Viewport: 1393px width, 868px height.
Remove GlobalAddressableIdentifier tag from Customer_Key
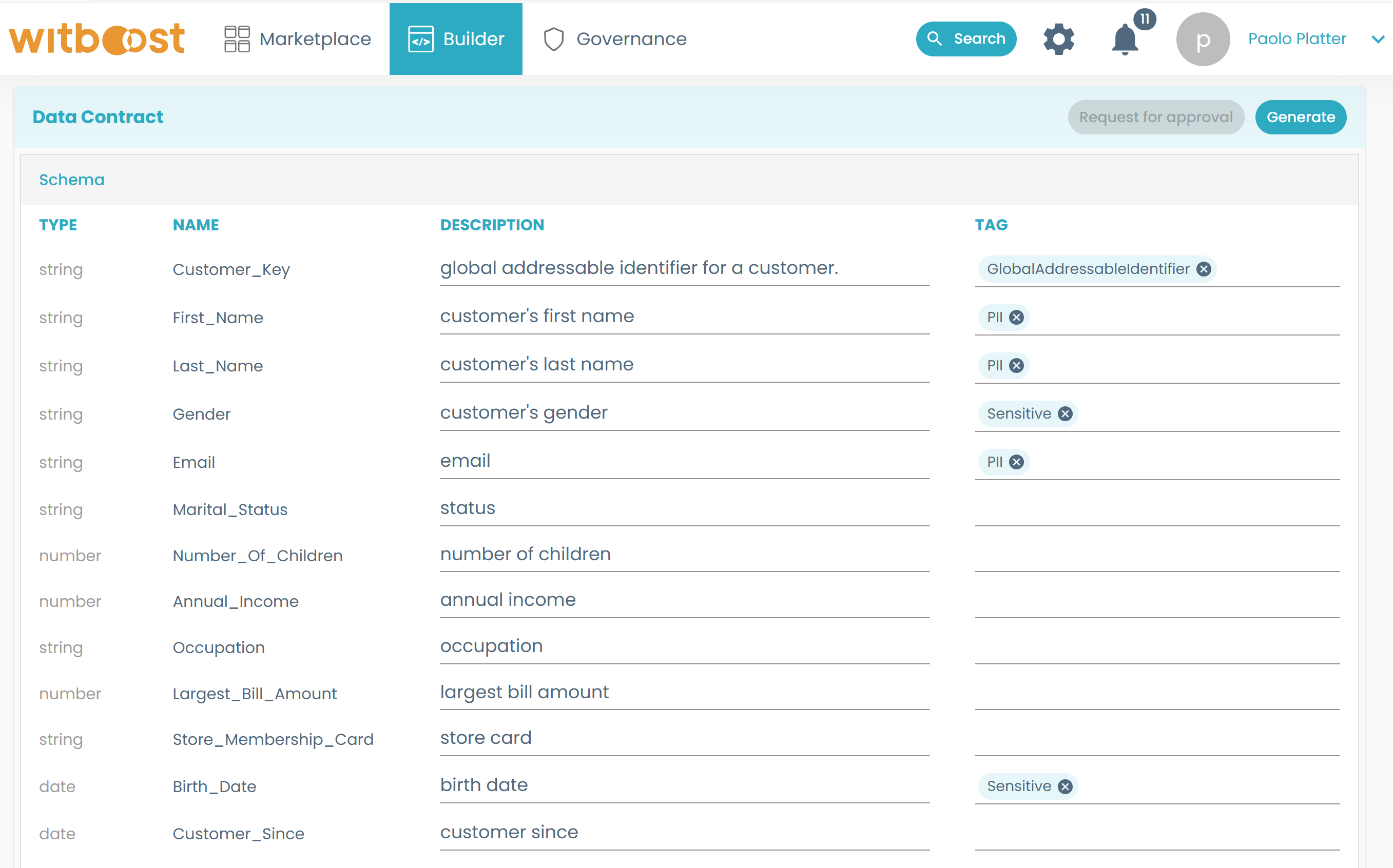(1204, 269)
